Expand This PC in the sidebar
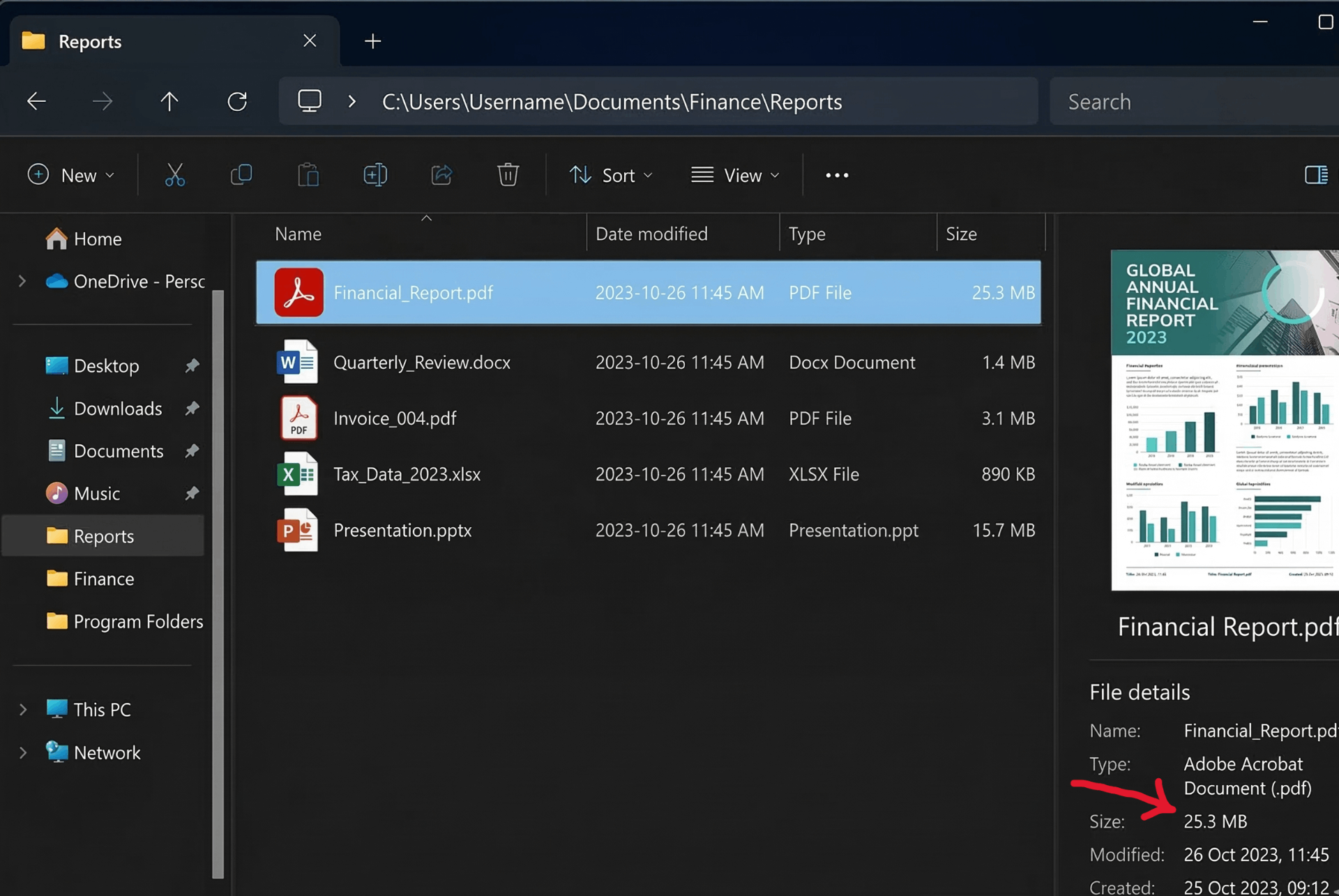This screenshot has height=896, width=1339. [x=22, y=709]
